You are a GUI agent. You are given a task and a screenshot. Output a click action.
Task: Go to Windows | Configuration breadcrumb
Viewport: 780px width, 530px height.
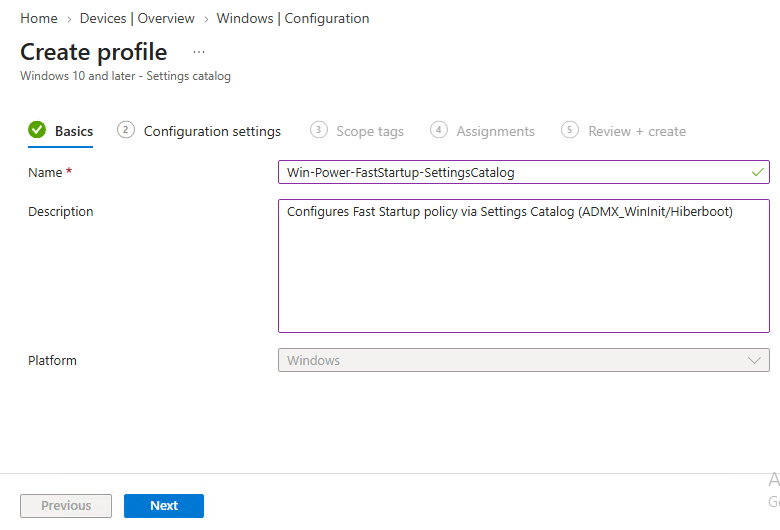[x=292, y=18]
